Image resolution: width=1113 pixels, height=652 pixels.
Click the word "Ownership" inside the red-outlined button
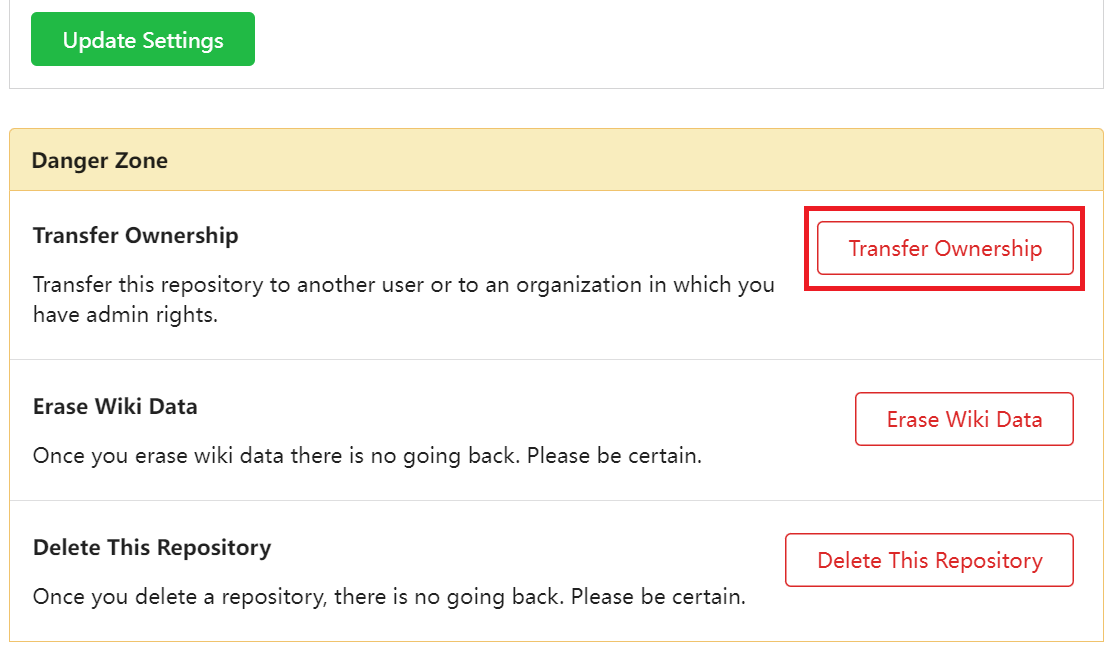988,248
